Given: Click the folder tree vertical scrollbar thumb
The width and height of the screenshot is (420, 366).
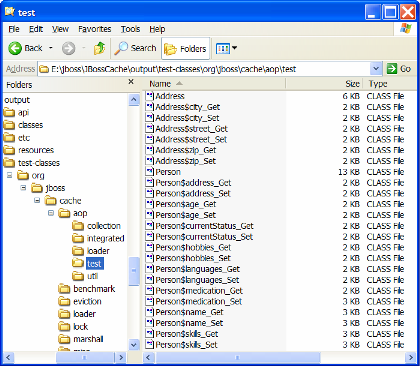Looking at the screenshot, I should 134,271.
